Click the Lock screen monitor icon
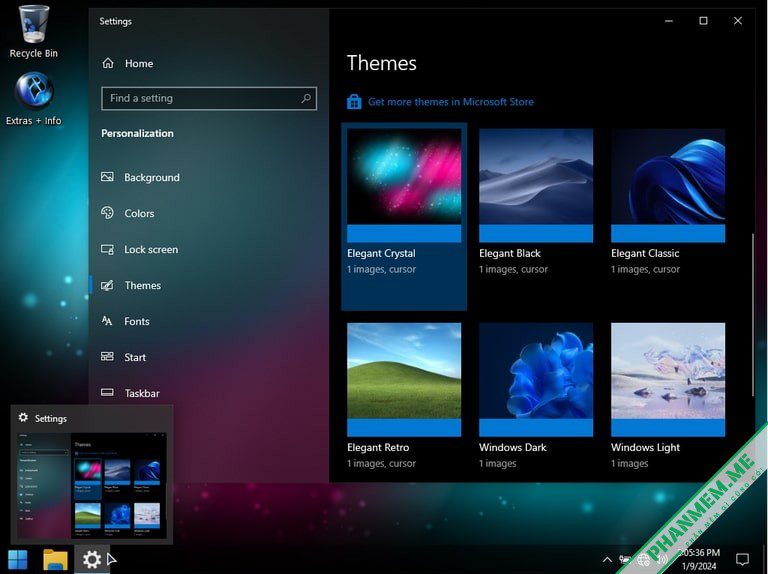768x574 pixels. point(107,249)
